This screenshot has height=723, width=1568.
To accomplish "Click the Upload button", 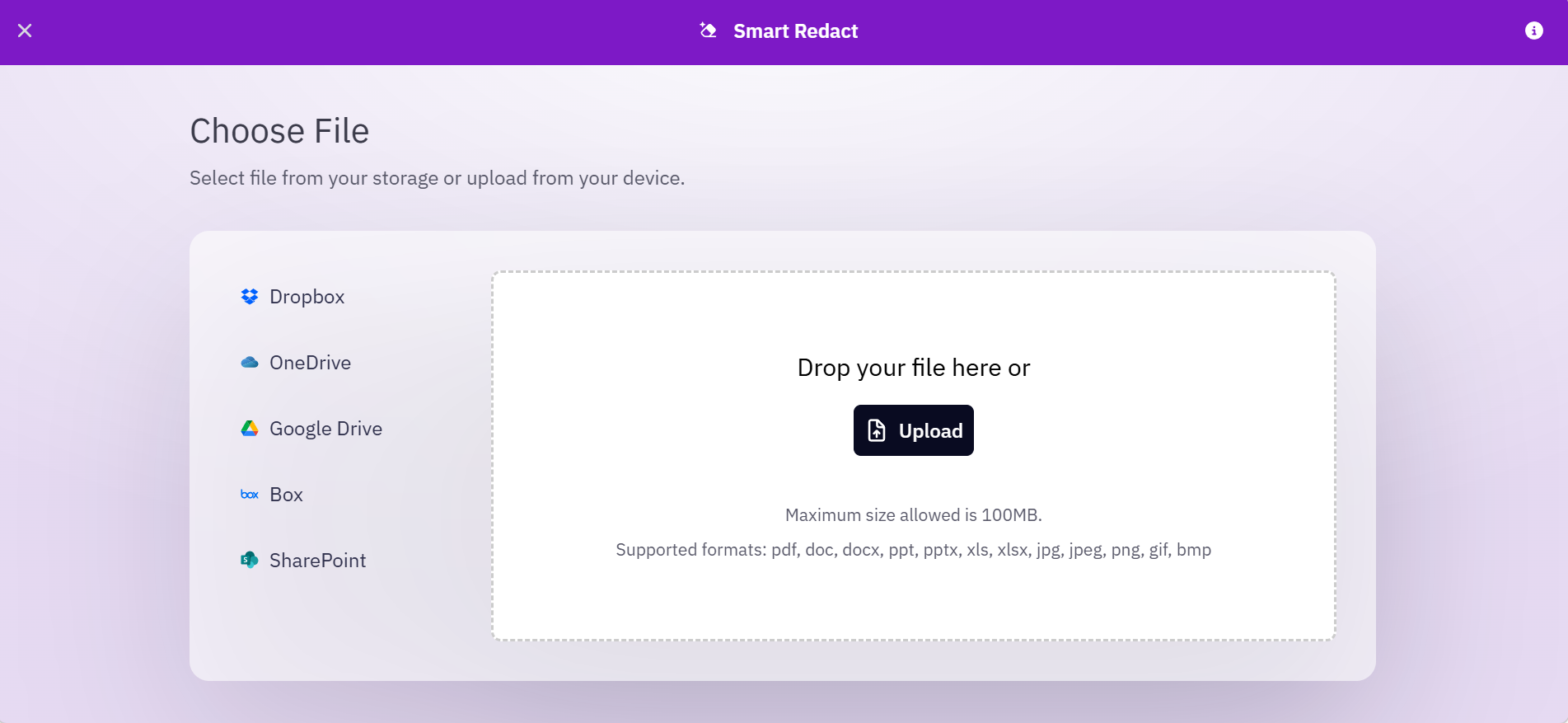I will [913, 430].
